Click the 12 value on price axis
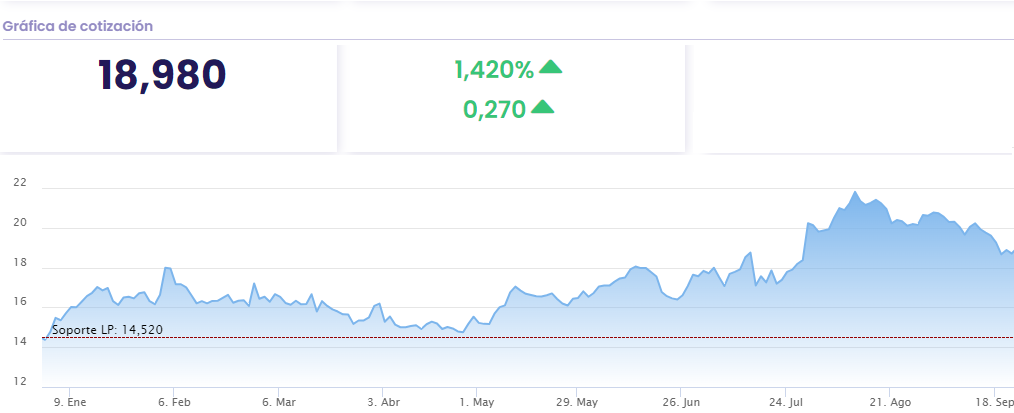The image size is (1014, 413). coord(20,381)
